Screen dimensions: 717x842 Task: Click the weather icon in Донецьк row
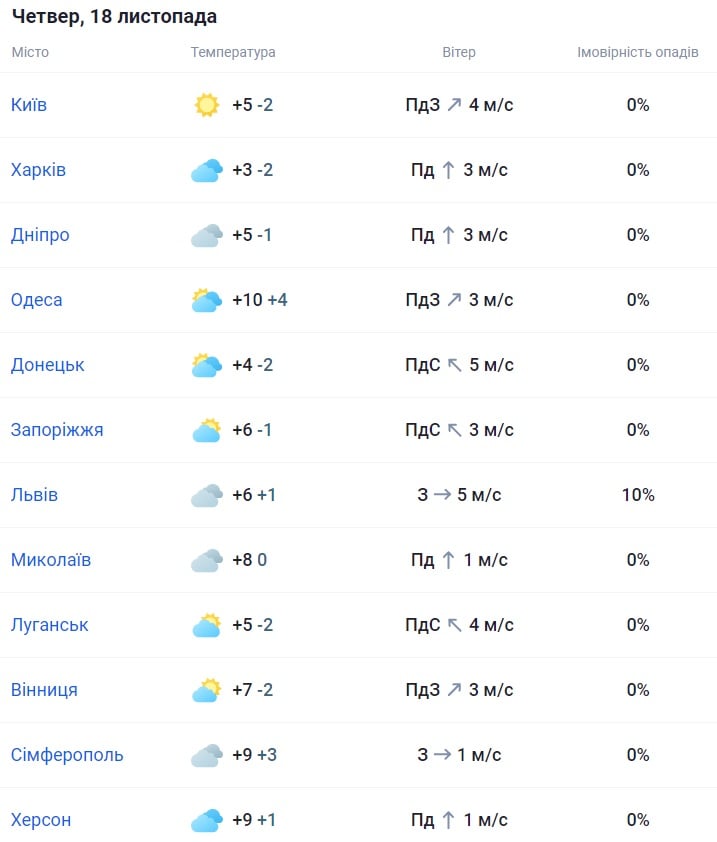[x=206, y=365]
